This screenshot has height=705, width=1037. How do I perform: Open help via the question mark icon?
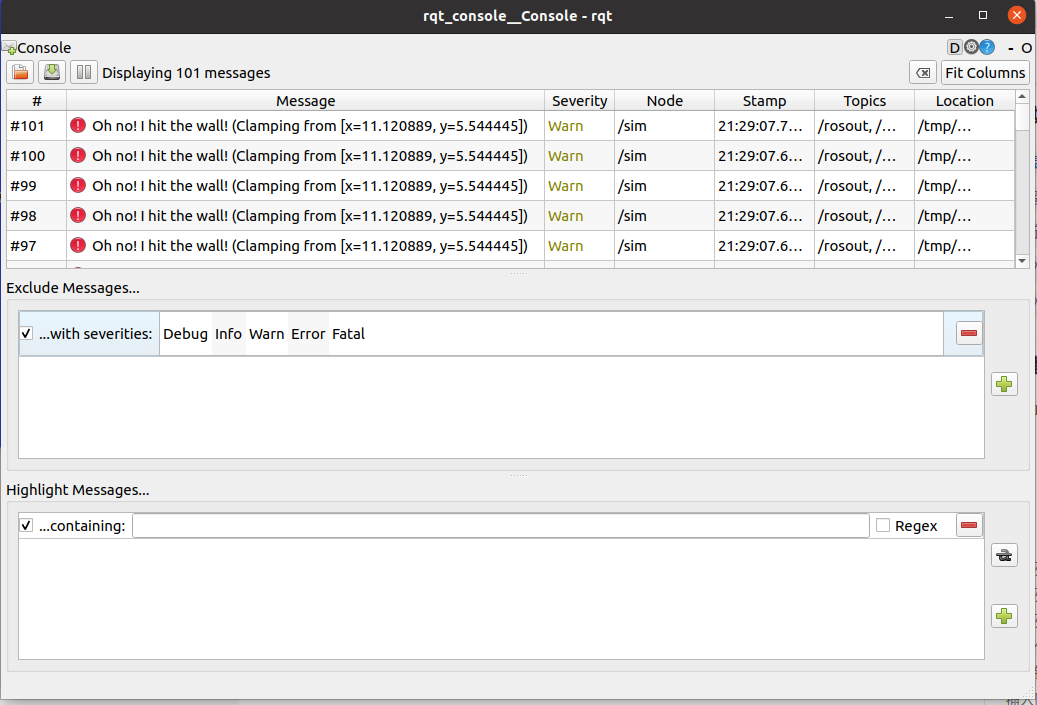987,47
